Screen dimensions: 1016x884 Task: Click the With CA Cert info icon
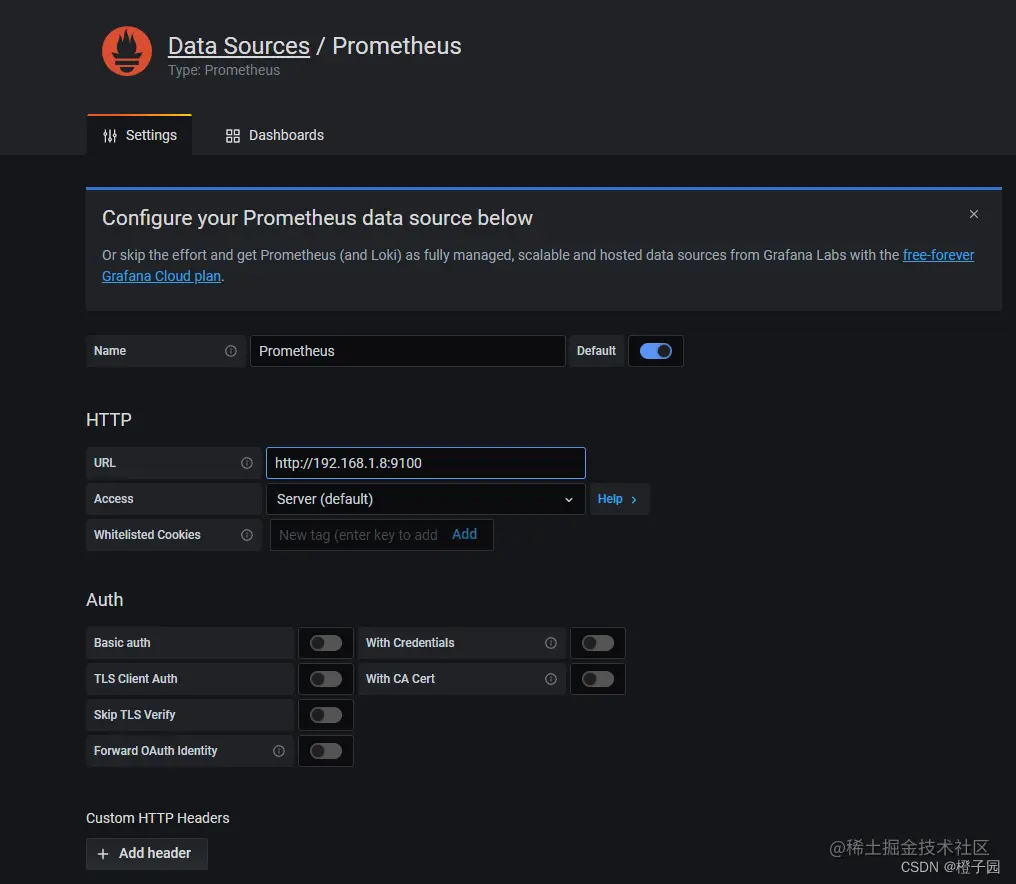(x=551, y=679)
